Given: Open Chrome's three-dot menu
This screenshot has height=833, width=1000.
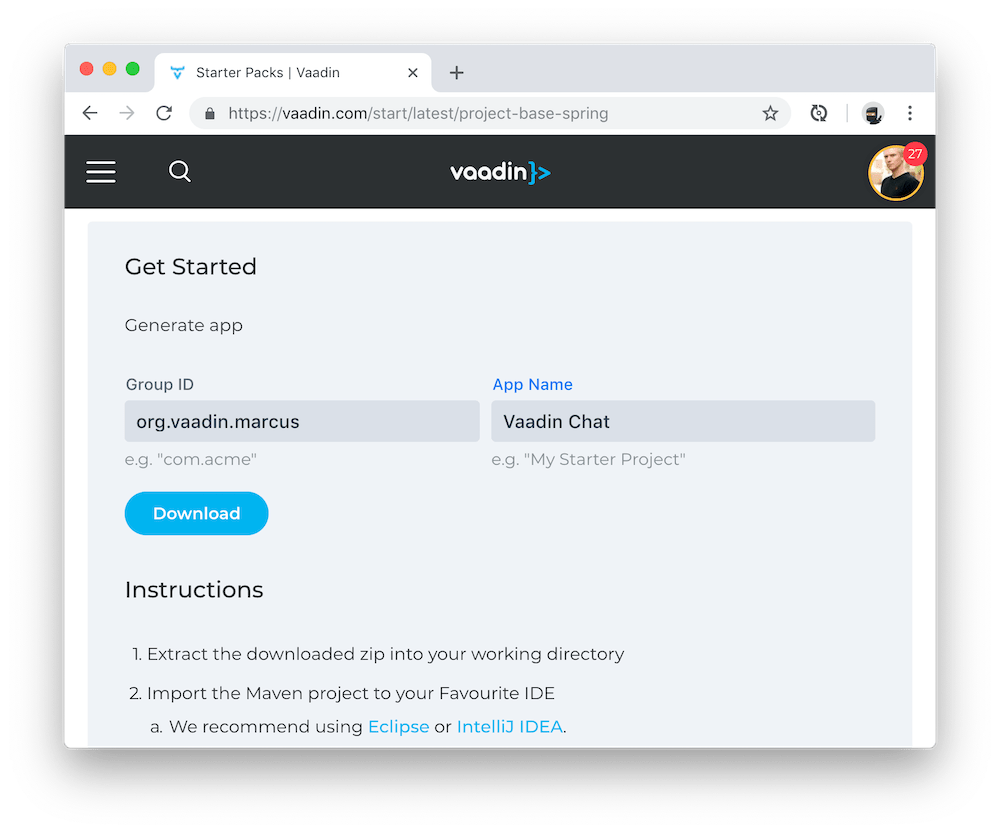Looking at the screenshot, I should (x=910, y=113).
